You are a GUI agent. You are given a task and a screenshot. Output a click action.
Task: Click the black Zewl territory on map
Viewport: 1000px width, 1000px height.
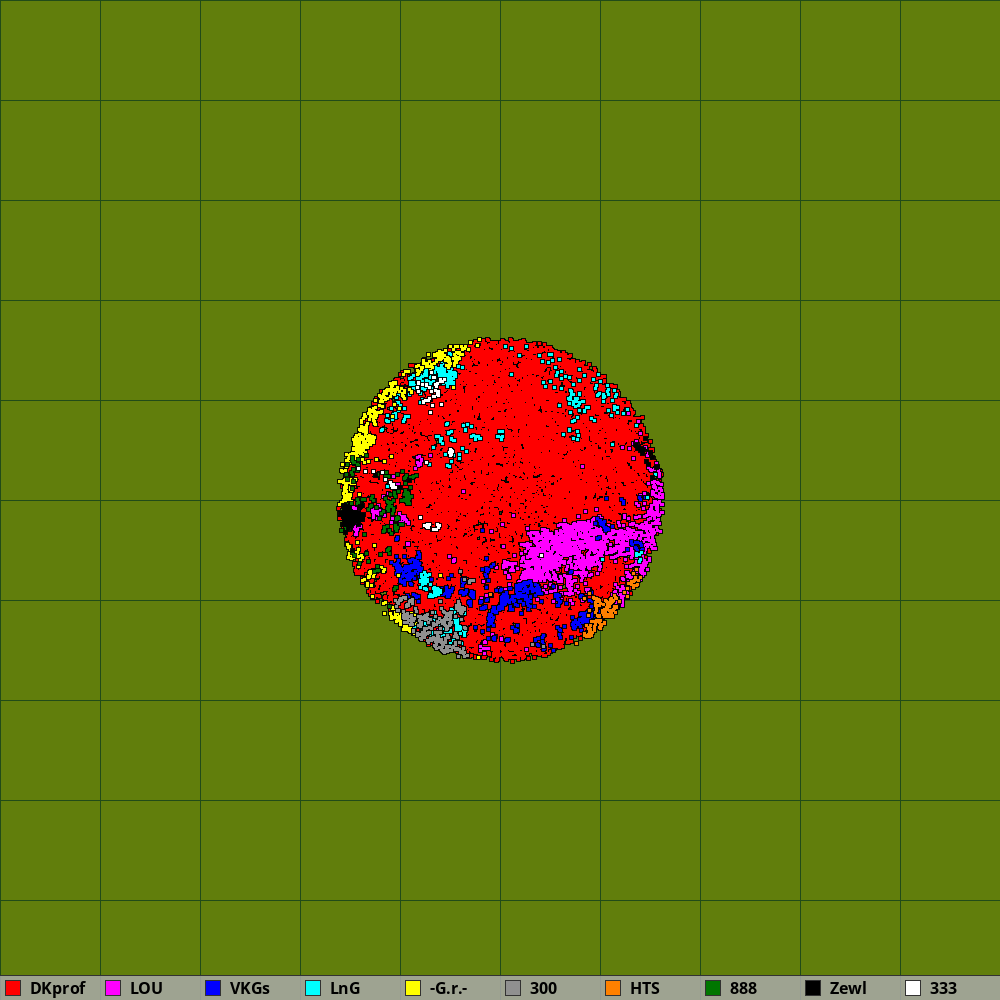(350, 515)
